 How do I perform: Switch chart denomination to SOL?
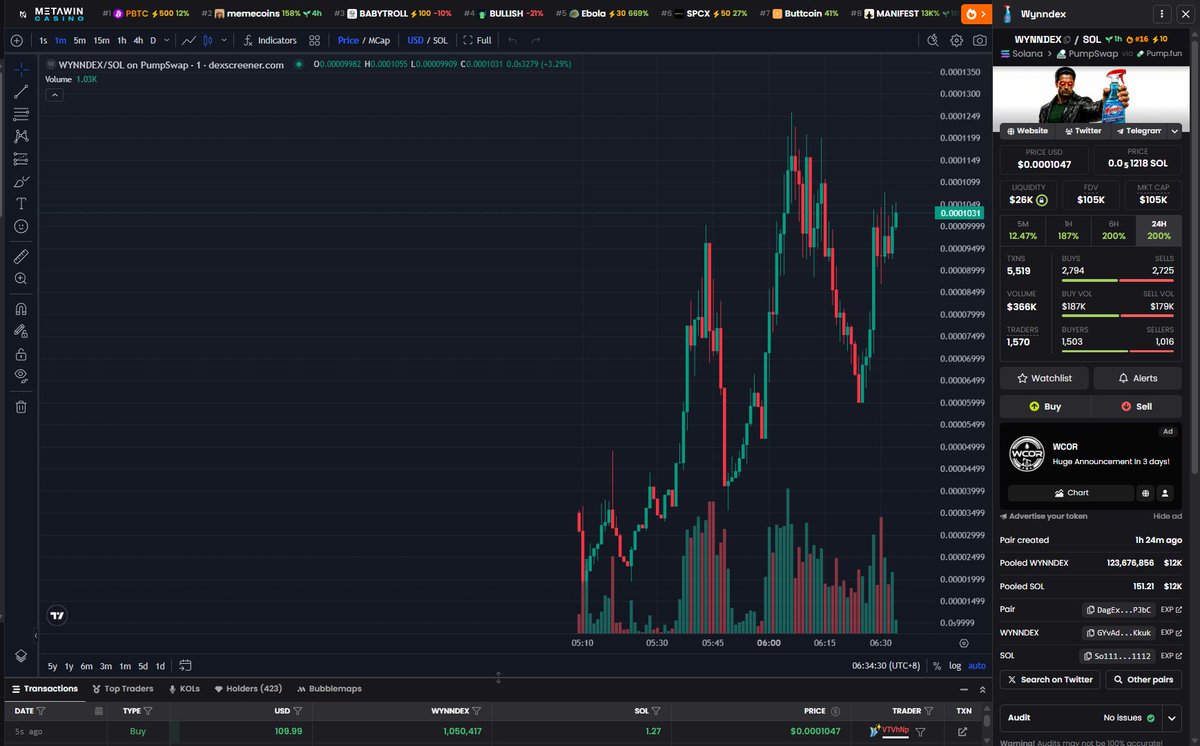[x=439, y=40]
